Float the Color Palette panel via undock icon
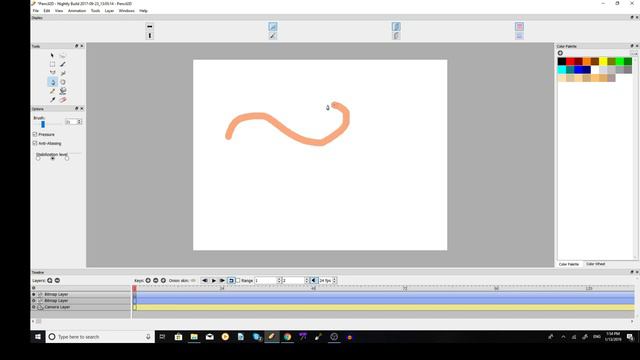 [632, 46]
